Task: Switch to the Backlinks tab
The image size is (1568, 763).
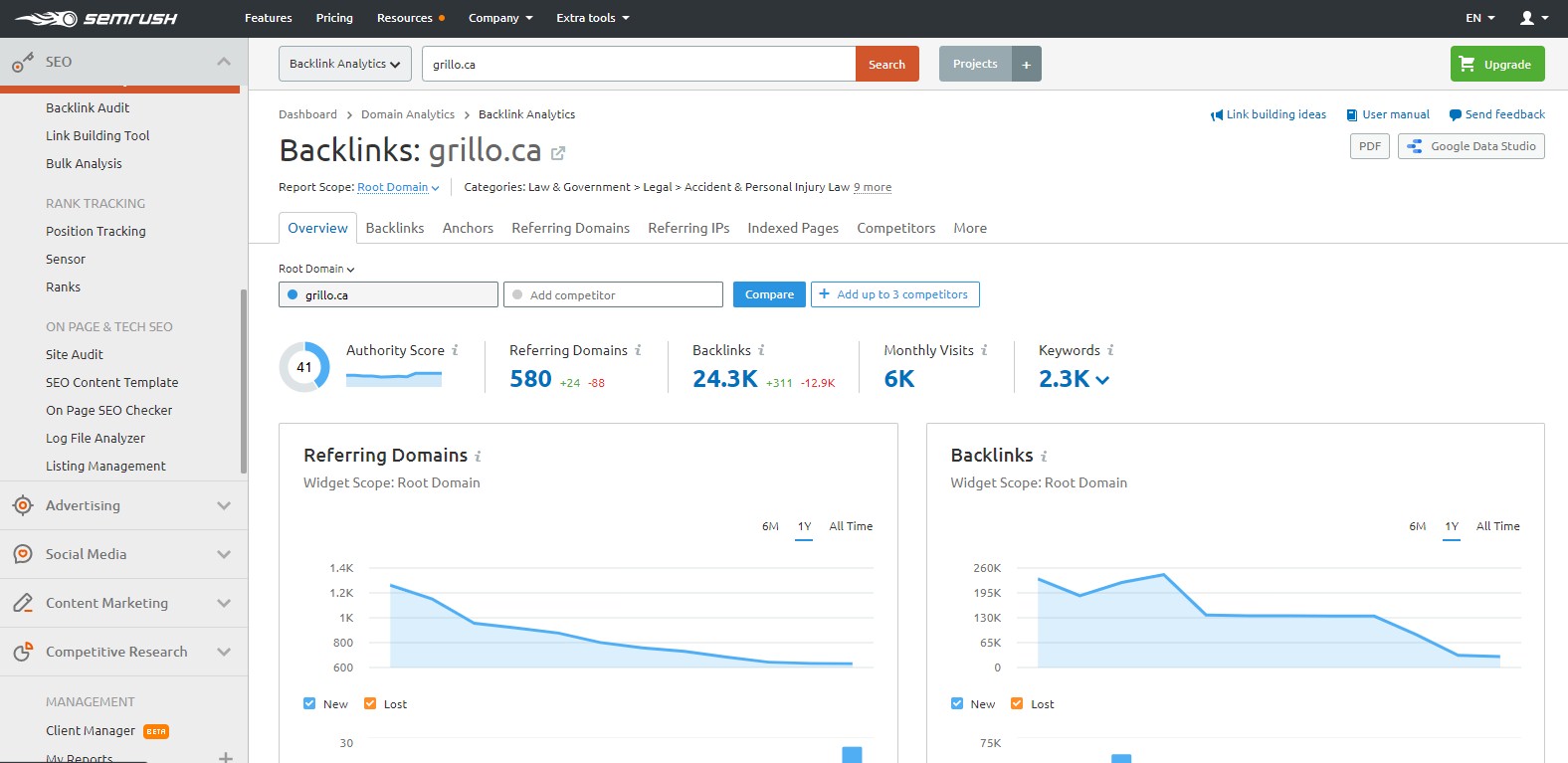Action: click(x=395, y=228)
